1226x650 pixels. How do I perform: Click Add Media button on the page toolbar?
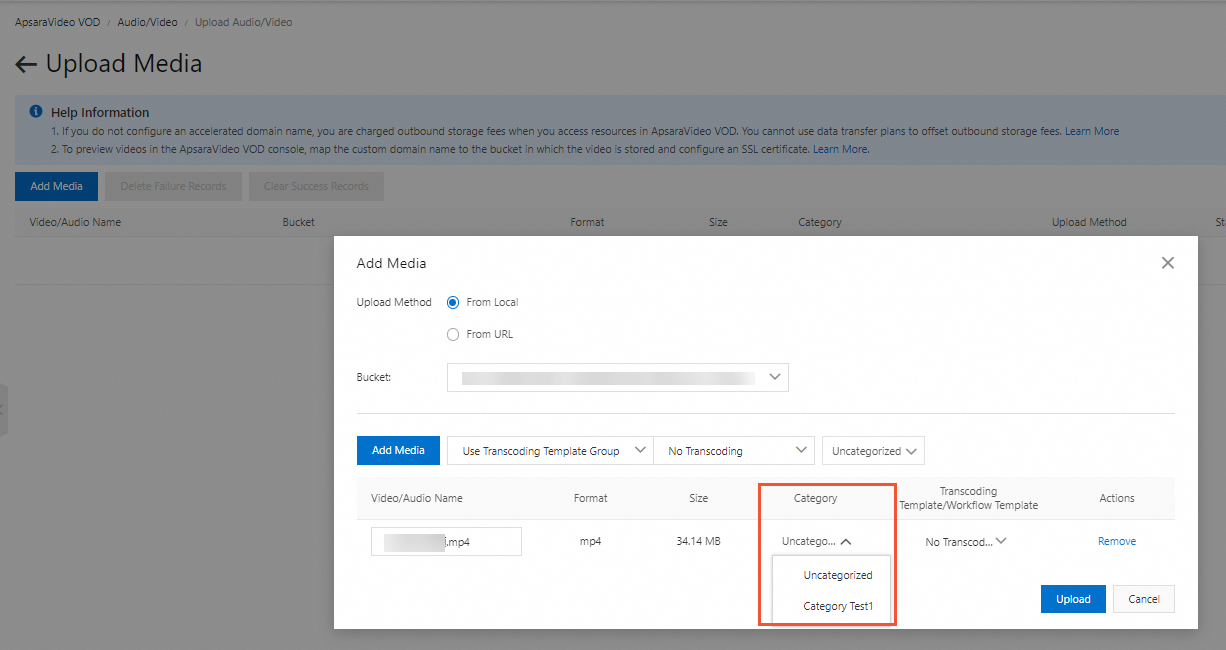56,186
